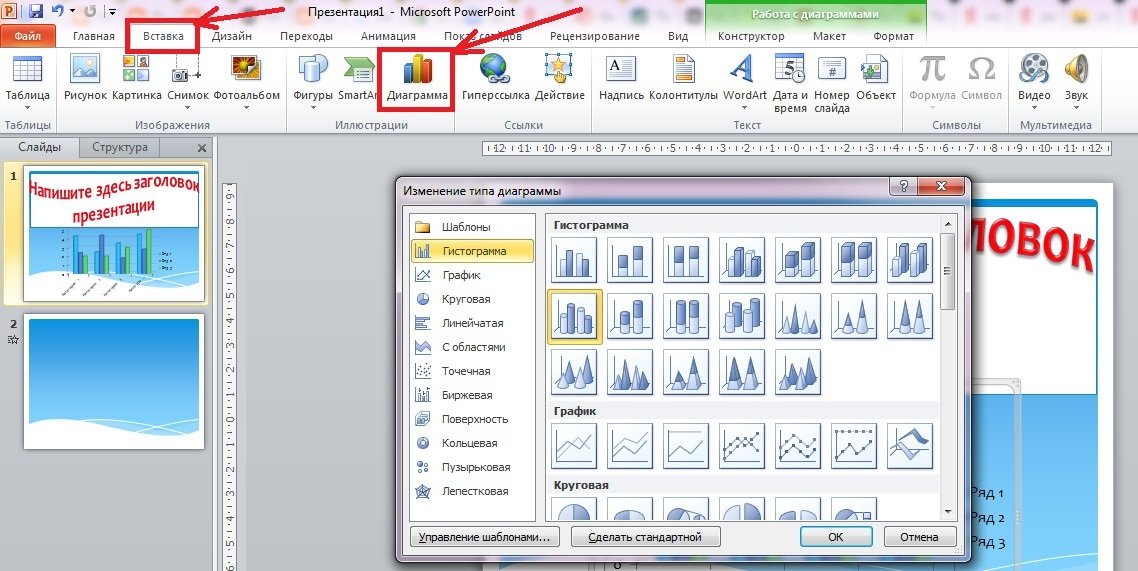The image size is (1138, 571).
Task: Choose С областями chart category
Action: (x=472, y=347)
